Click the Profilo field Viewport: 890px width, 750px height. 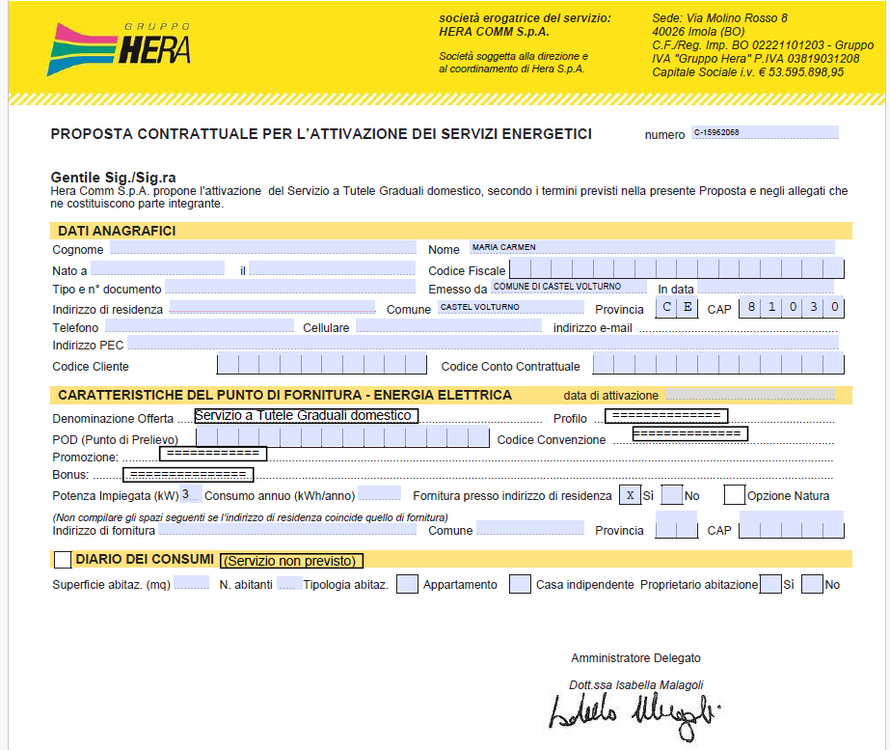[x=666, y=416]
